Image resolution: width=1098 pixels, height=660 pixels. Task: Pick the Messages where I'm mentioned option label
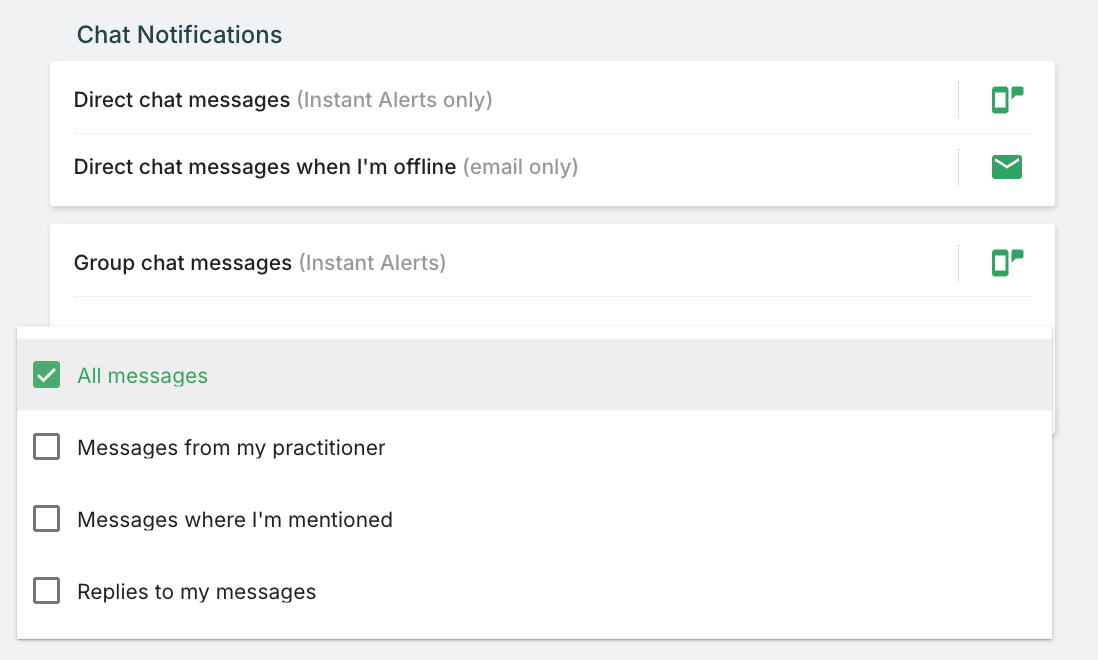pos(235,520)
